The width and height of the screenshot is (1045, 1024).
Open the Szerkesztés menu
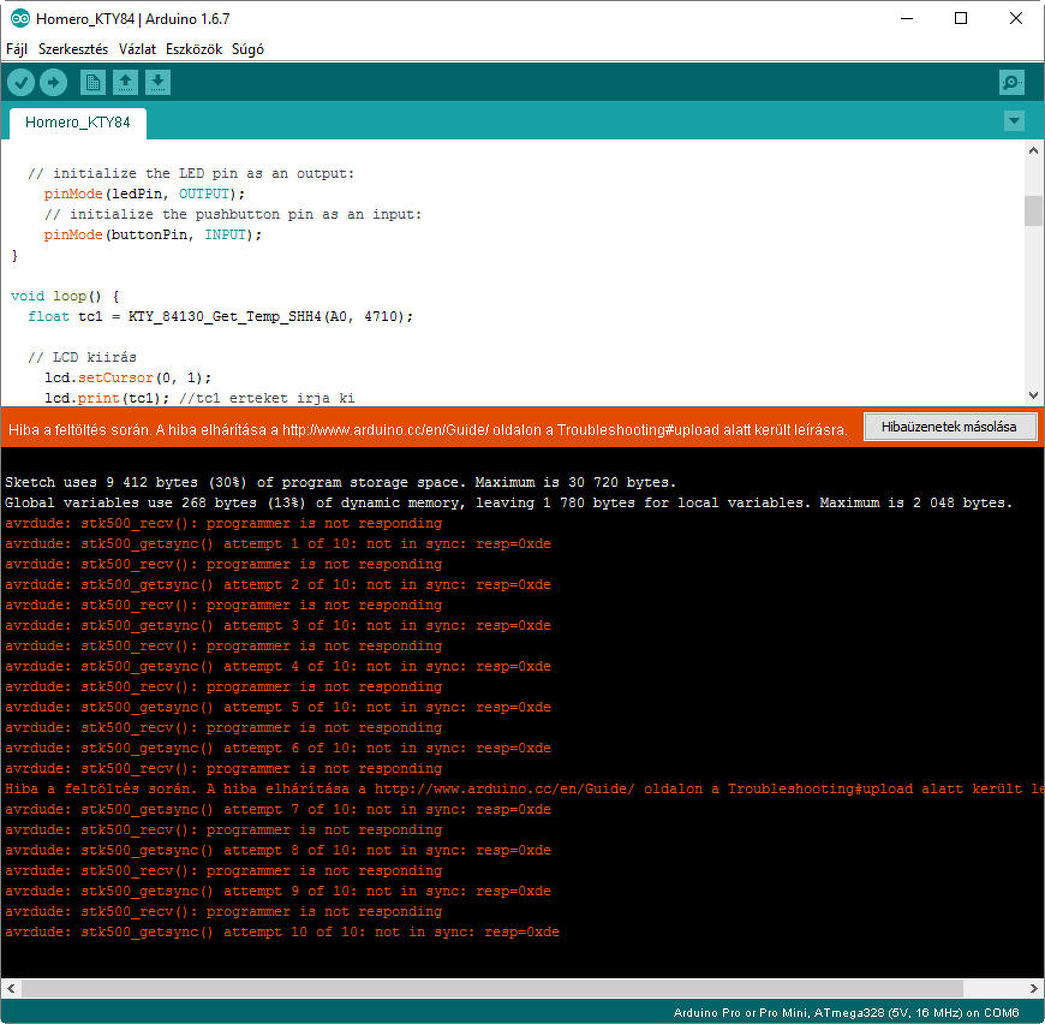click(x=73, y=49)
